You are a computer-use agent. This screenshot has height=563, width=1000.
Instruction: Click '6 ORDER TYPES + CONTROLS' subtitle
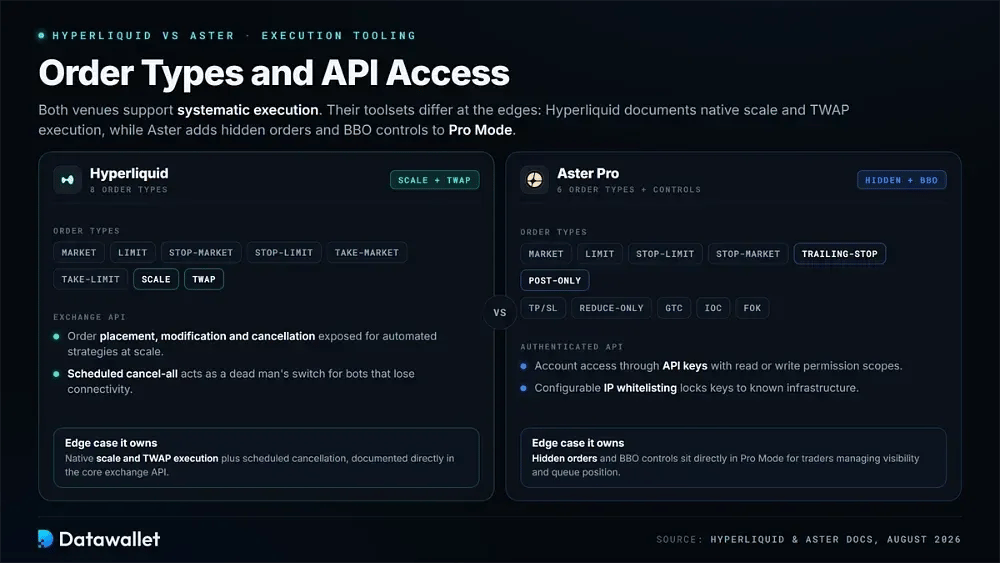(x=629, y=189)
